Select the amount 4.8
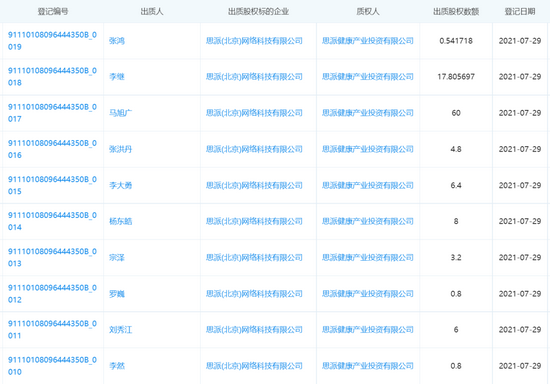Image resolution: width=550 pixels, height=384 pixels. tap(456, 149)
